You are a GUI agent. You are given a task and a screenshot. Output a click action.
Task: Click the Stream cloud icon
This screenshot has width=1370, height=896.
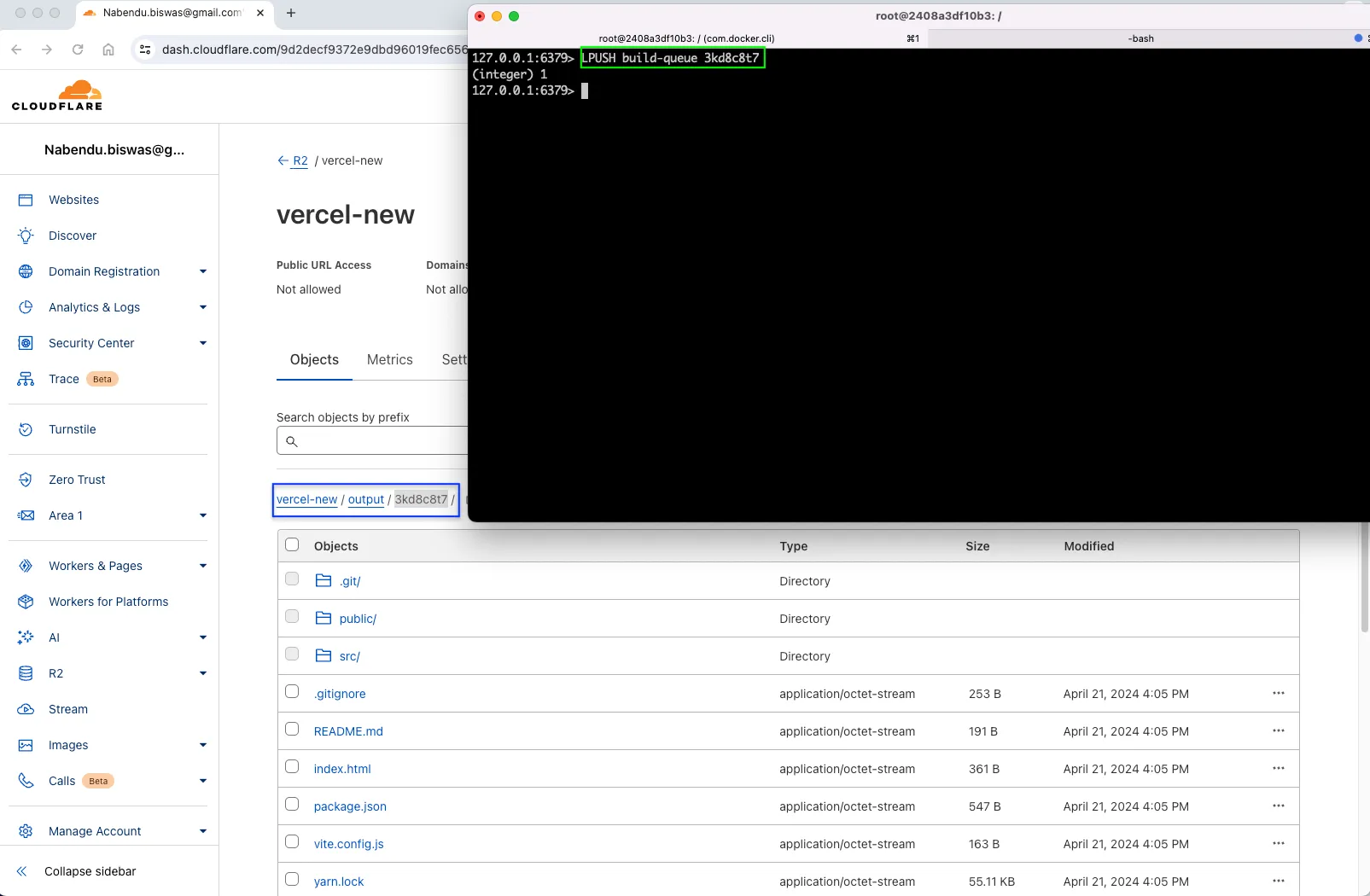pyautogui.click(x=26, y=709)
